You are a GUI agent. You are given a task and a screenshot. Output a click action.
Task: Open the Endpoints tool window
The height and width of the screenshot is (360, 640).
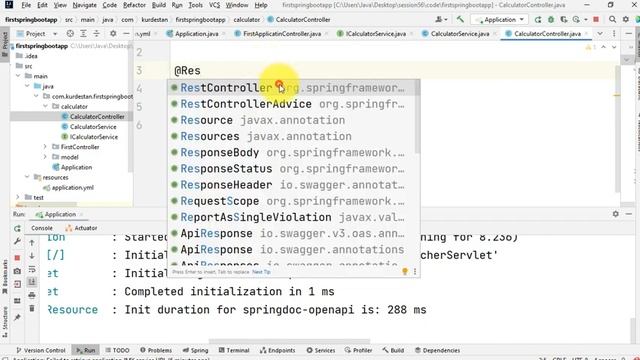click(278, 350)
